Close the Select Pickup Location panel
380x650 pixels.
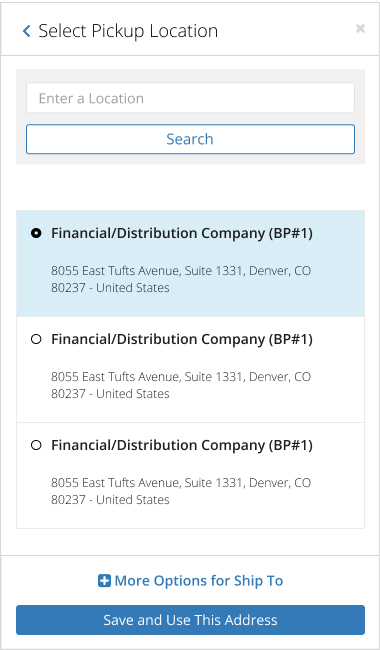point(360,28)
